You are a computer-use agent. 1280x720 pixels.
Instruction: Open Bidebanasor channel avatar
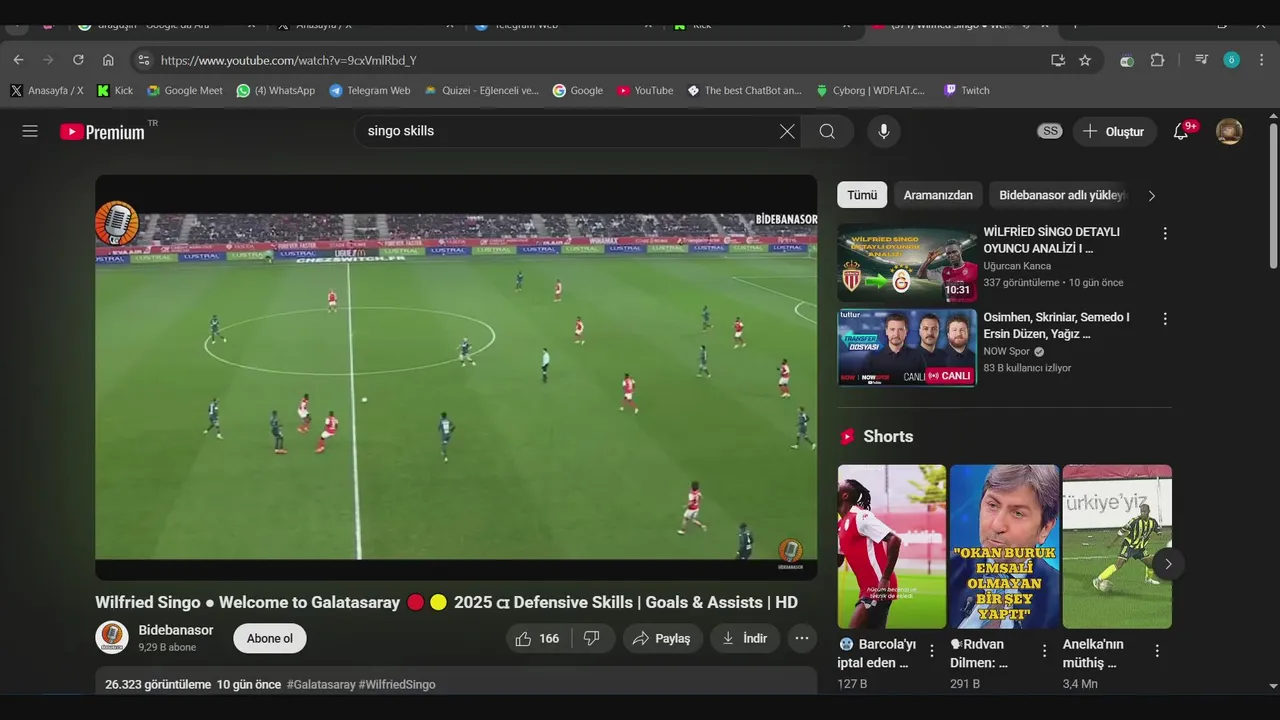tap(112, 638)
